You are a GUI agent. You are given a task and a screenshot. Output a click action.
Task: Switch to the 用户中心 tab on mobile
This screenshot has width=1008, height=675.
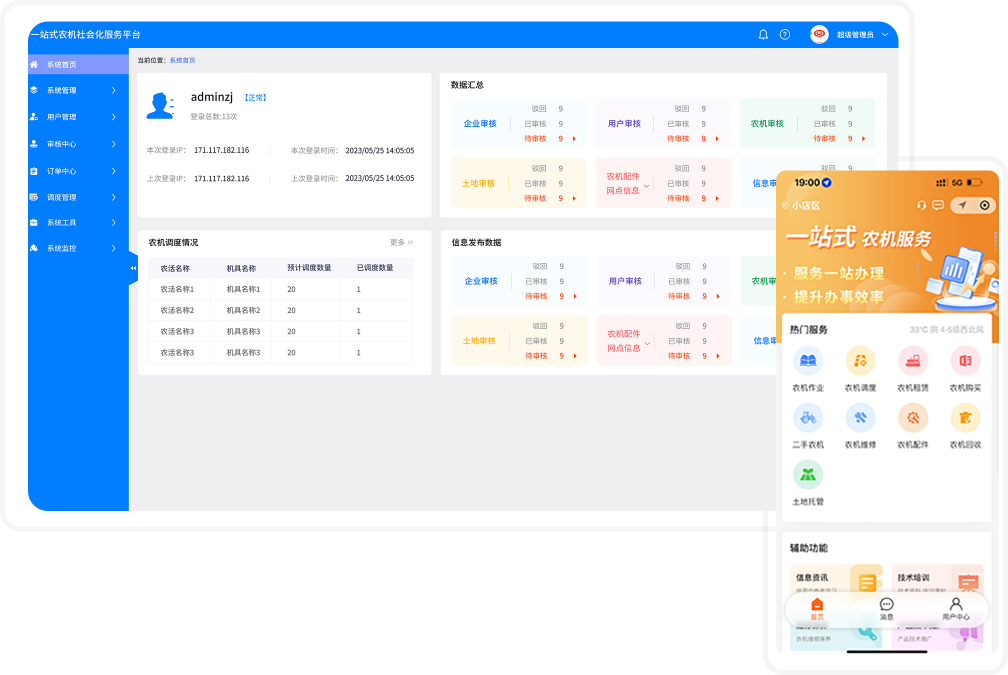point(956,609)
